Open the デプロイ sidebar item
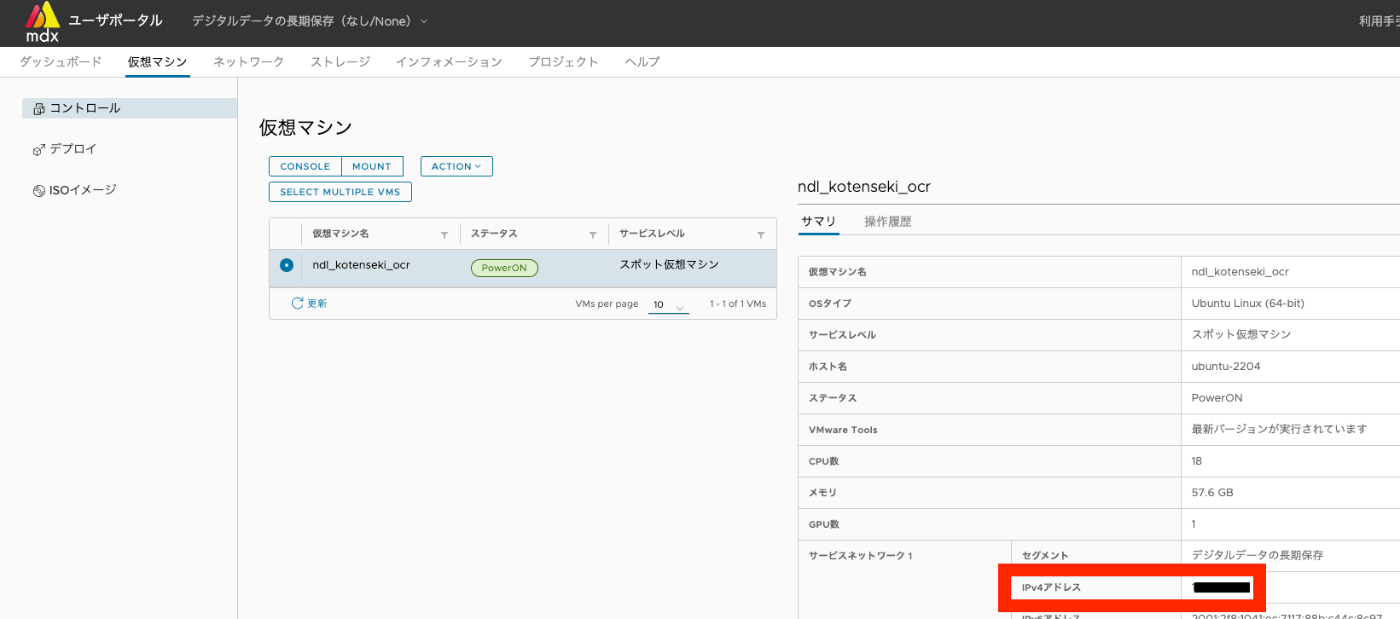 click(x=65, y=149)
